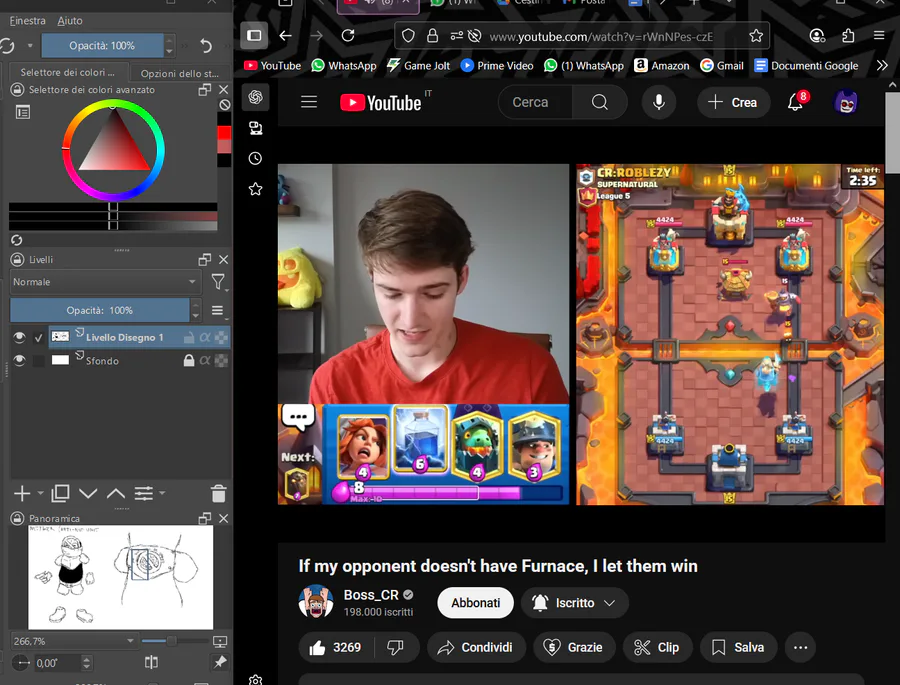Viewport: 900px width, 685px height.
Task: Like the video with 3269 likes
Action: 336,648
